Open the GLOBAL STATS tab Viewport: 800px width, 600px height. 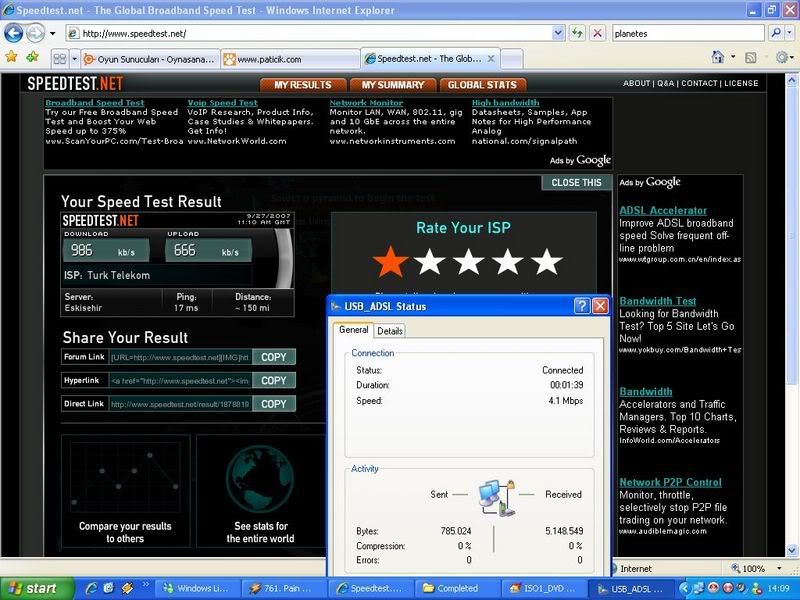[482, 85]
